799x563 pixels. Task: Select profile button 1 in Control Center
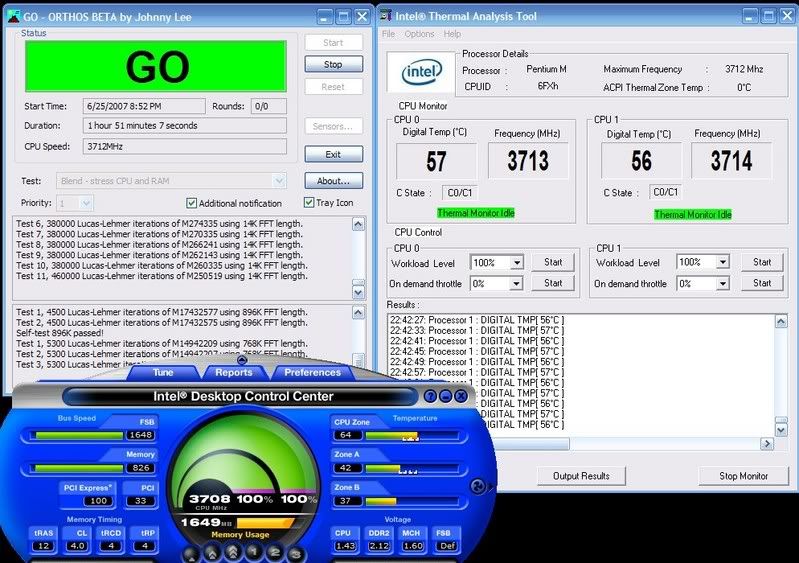[x=254, y=552]
